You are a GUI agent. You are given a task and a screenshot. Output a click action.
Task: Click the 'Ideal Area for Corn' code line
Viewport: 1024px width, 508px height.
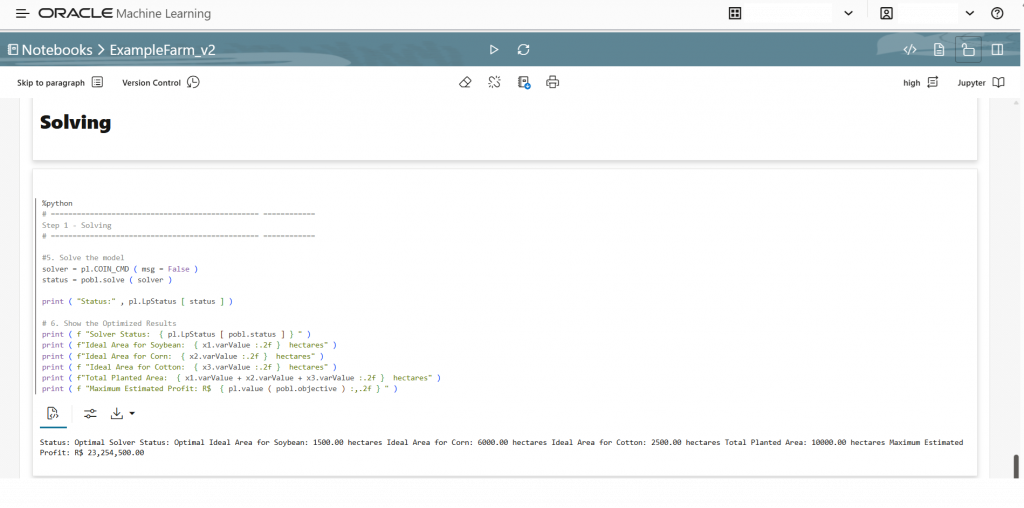(x=182, y=357)
